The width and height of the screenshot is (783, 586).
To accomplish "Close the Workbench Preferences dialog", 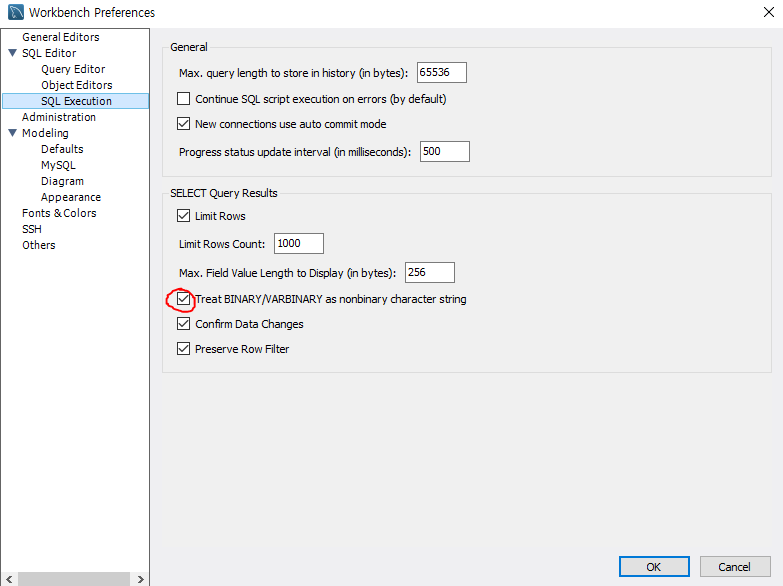I will click(769, 12).
